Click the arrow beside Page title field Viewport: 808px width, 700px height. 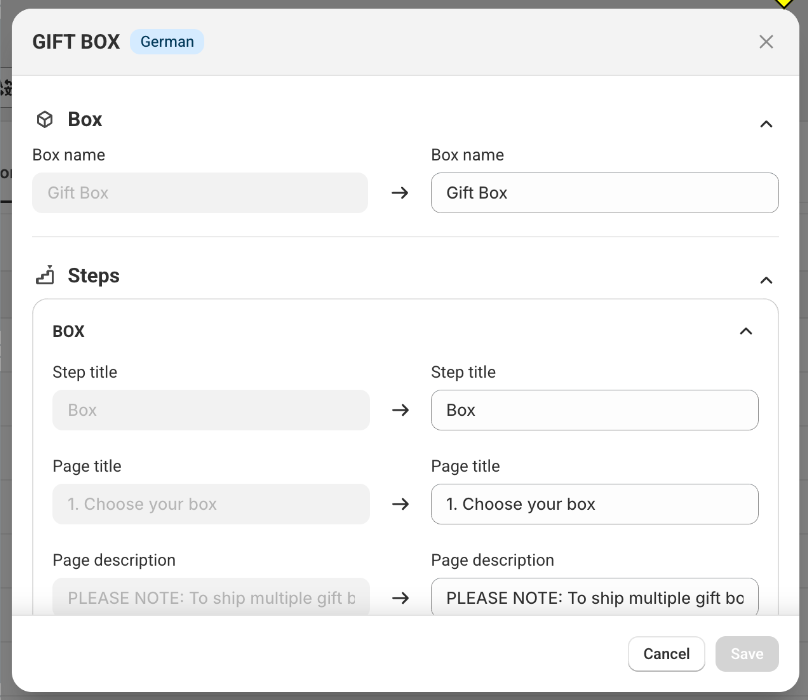pyautogui.click(x=400, y=504)
